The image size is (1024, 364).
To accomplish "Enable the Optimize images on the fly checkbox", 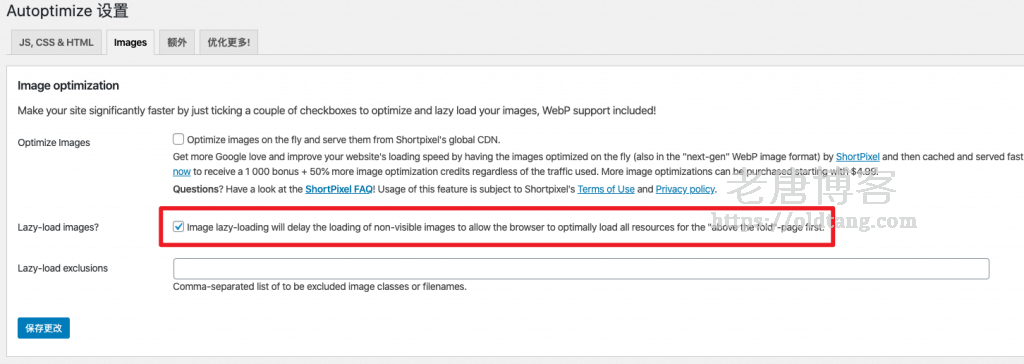I will [178, 139].
